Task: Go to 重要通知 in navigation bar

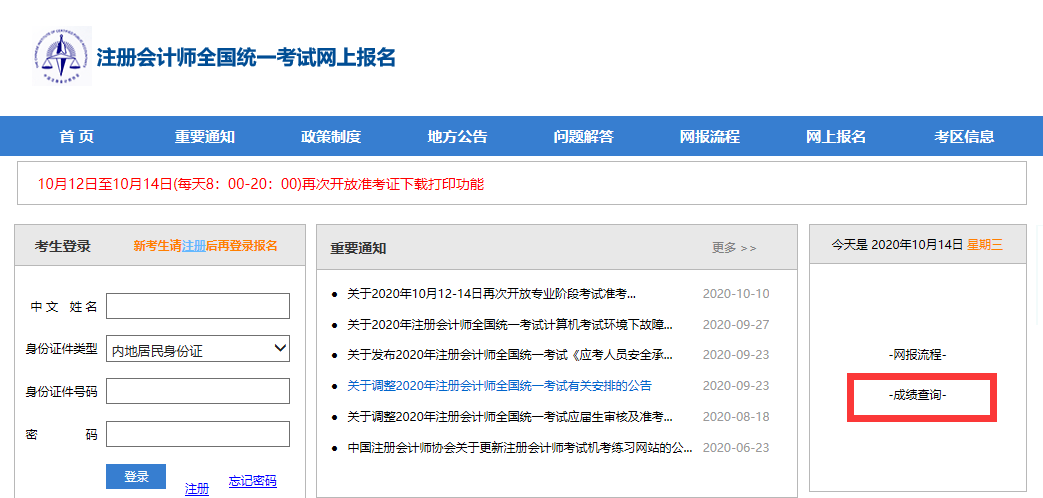Action: [204, 137]
